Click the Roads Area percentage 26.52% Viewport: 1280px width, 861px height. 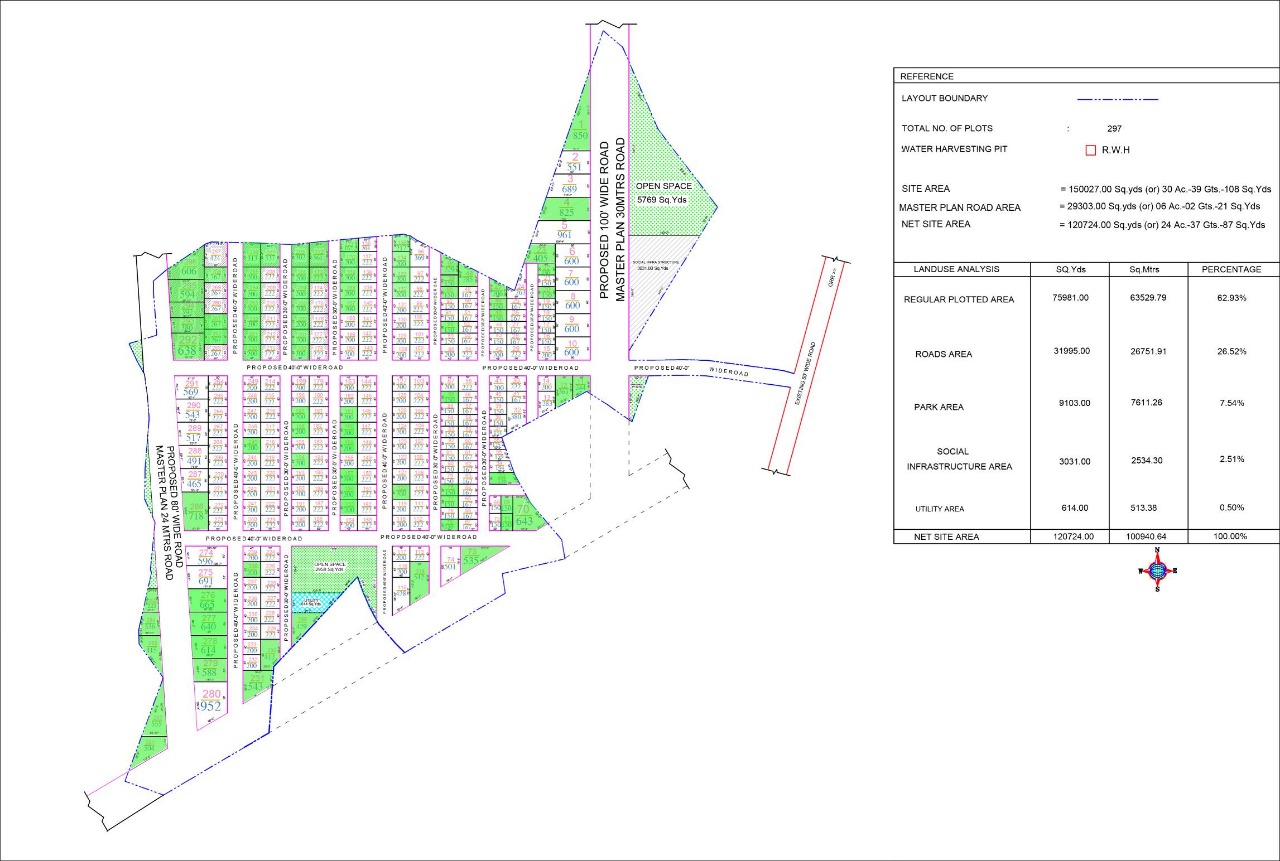point(1231,353)
